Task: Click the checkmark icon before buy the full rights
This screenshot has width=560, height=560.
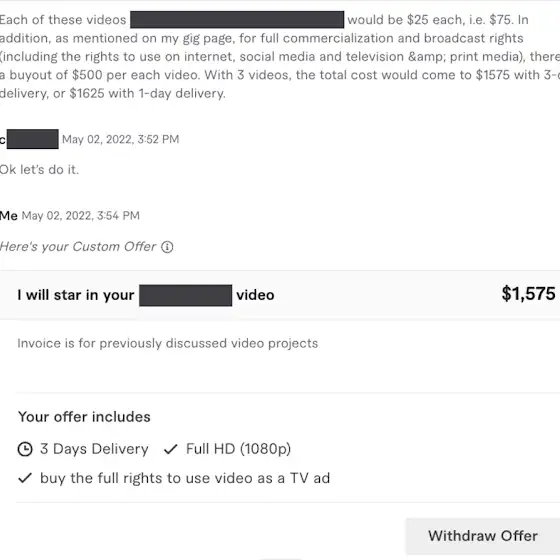Action: coord(25,478)
